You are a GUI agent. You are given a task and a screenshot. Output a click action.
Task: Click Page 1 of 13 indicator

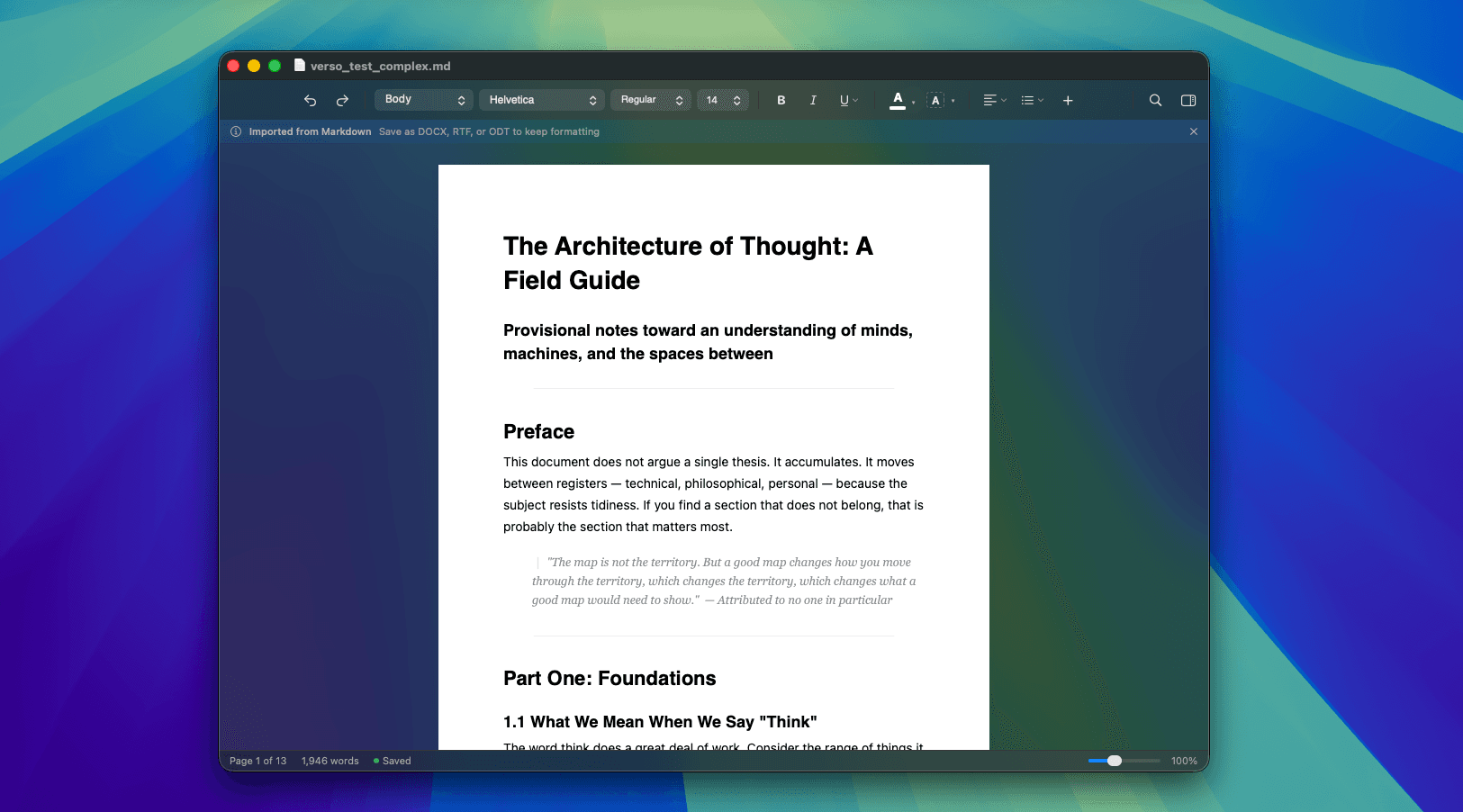coord(257,761)
